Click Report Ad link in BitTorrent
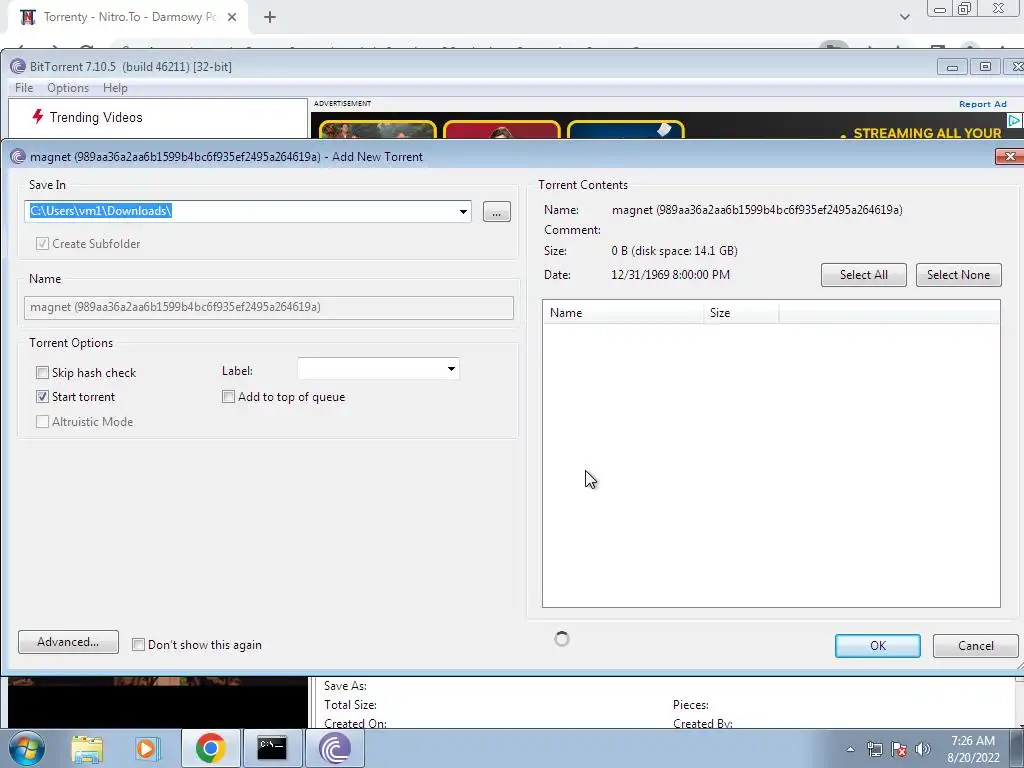 point(982,104)
